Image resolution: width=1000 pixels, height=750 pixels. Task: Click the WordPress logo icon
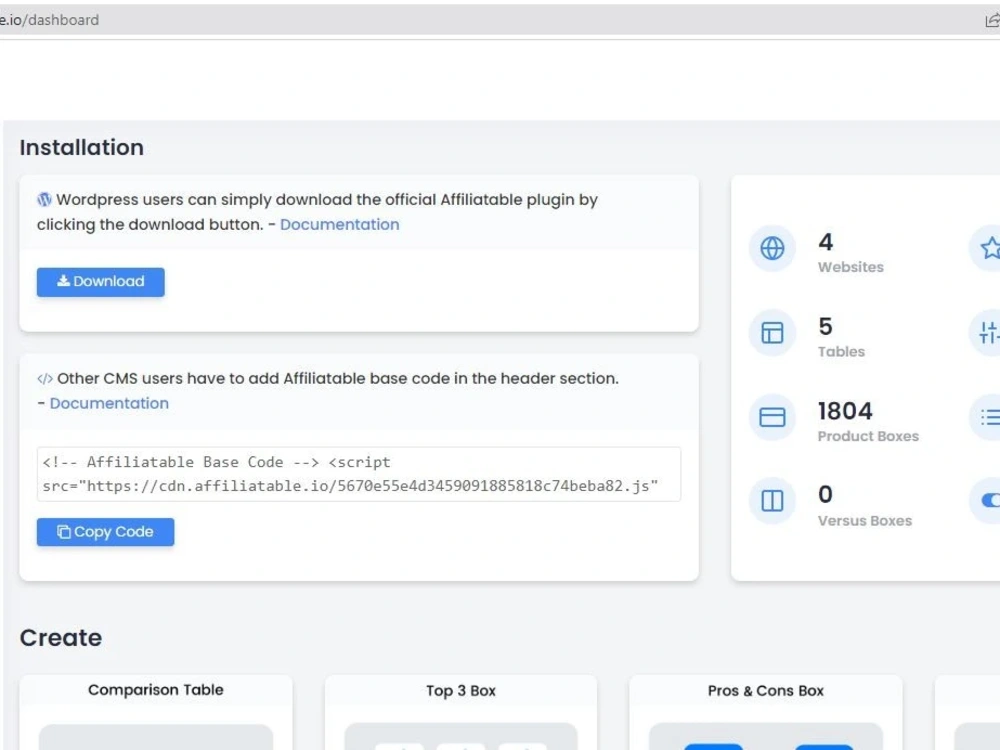pos(44,200)
